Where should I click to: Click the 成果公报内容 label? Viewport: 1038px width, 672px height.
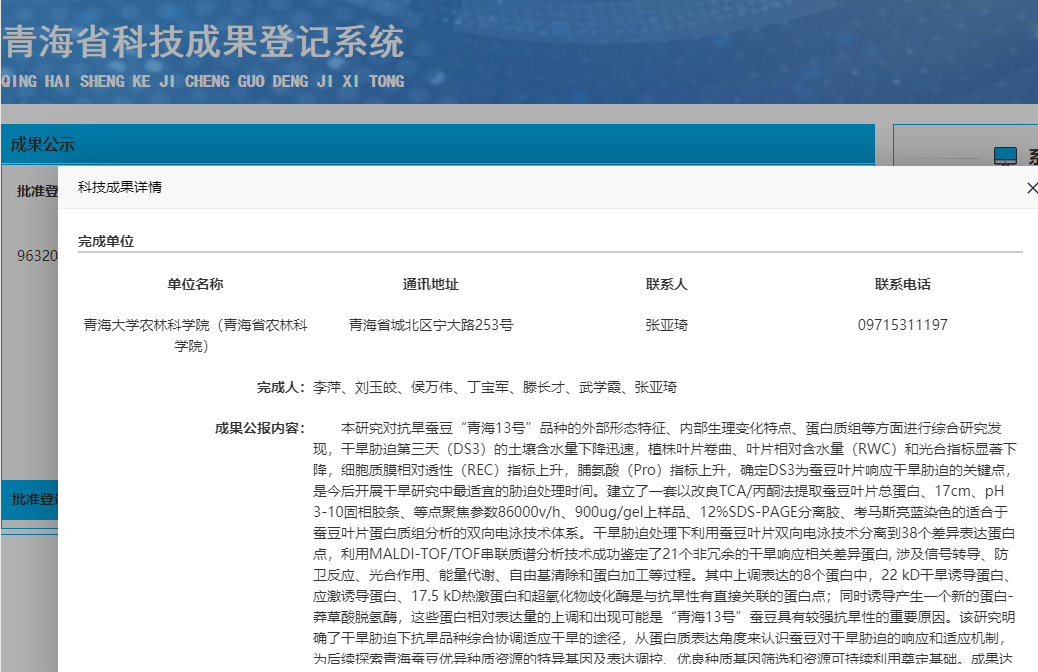pos(260,428)
